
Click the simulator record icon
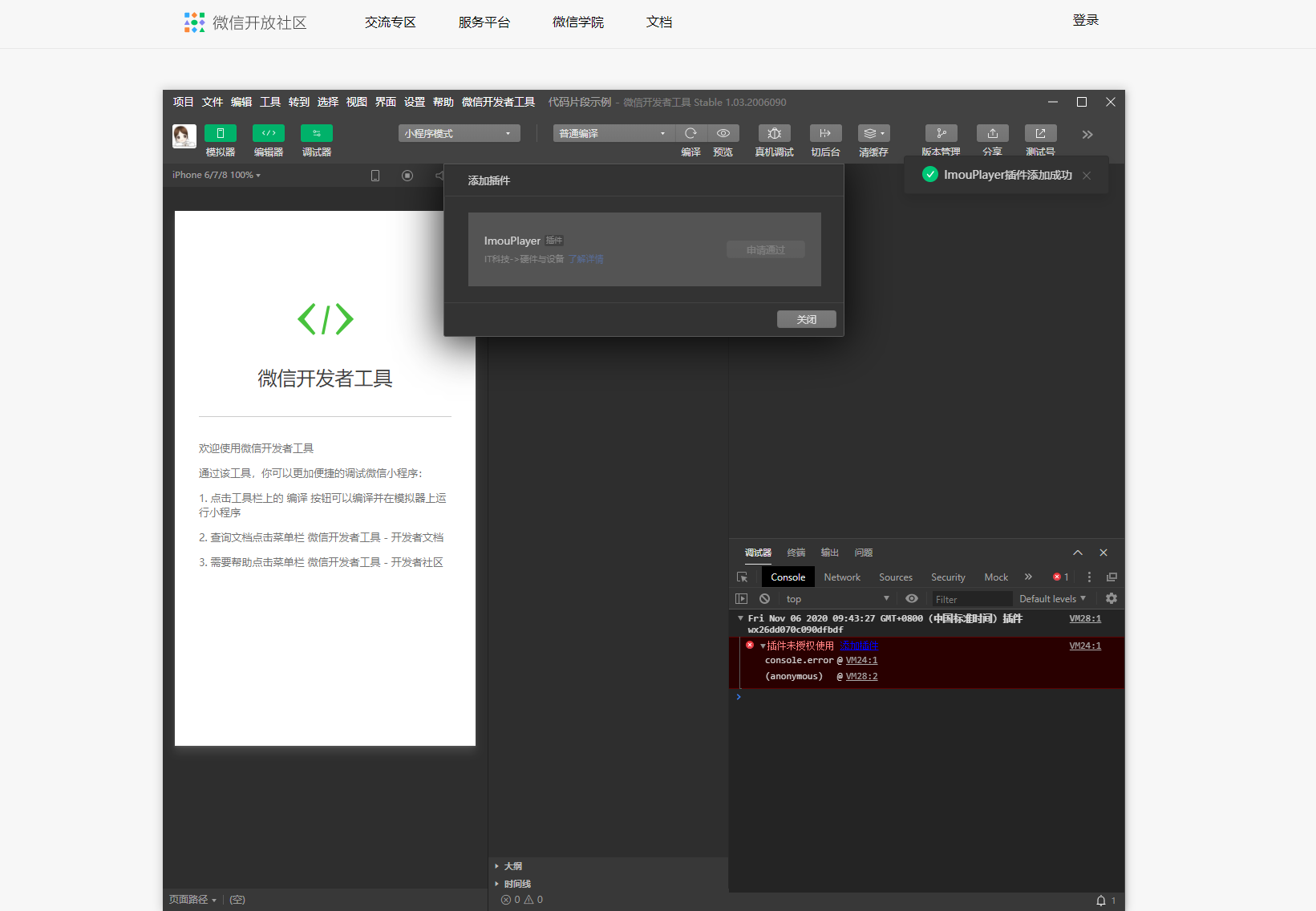pyautogui.click(x=407, y=176)
